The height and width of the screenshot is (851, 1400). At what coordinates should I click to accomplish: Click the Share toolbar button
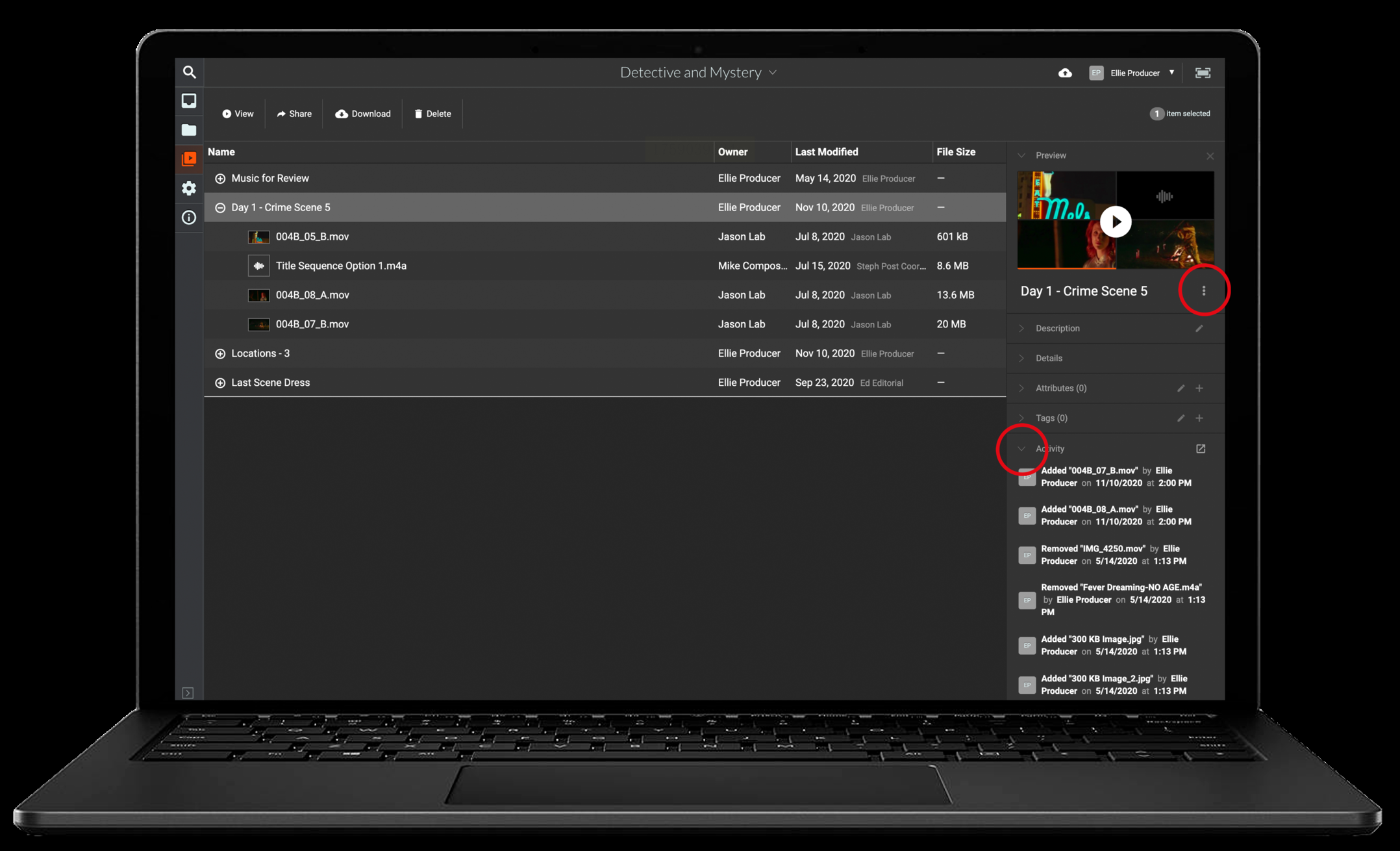(x=294, y=114)
